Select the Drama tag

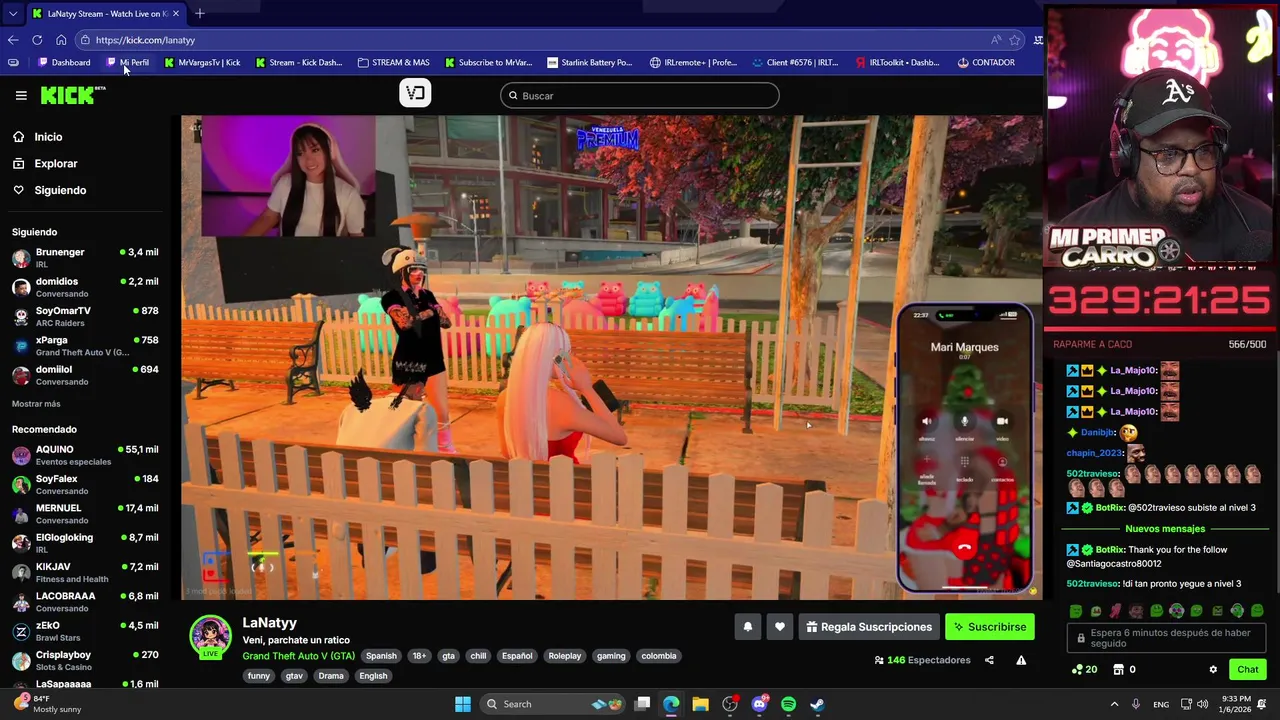click(x=331, y=676)
